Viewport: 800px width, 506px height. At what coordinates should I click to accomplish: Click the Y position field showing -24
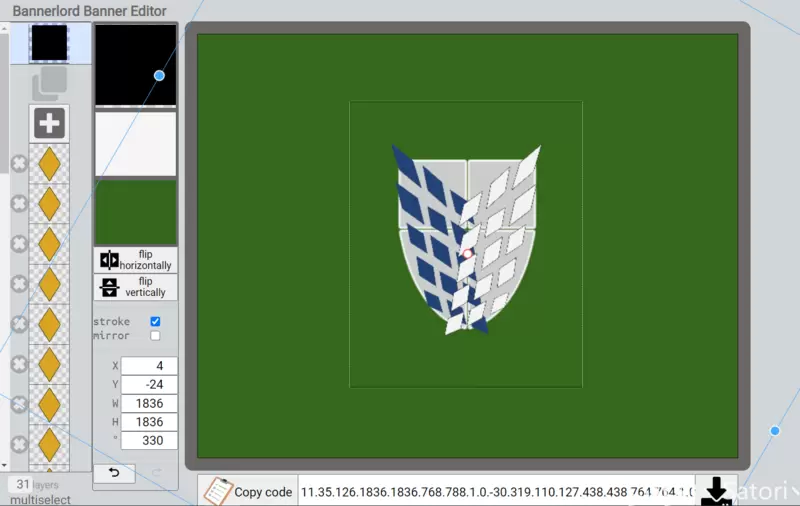tap(149, 385)
